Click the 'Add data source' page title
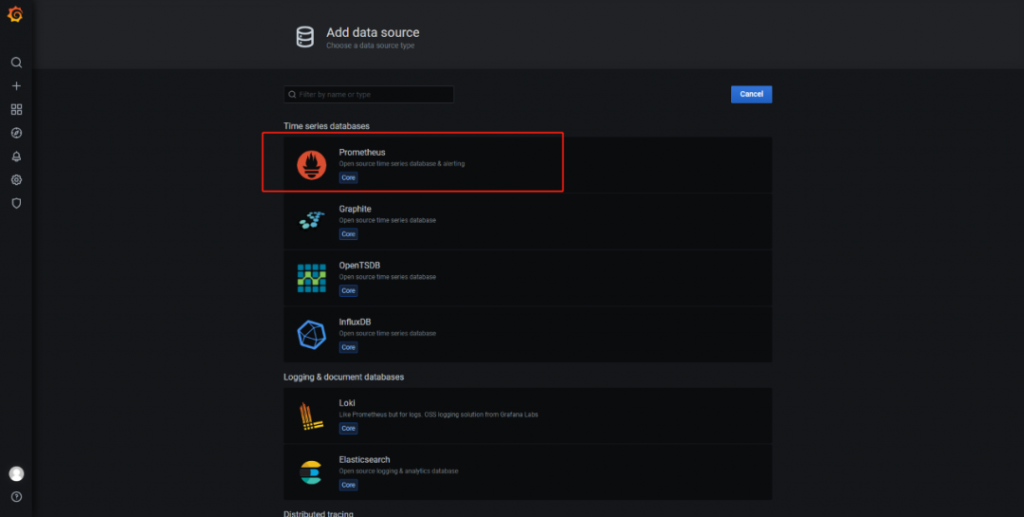1024x517 pixels. click(x=373, y=32)
